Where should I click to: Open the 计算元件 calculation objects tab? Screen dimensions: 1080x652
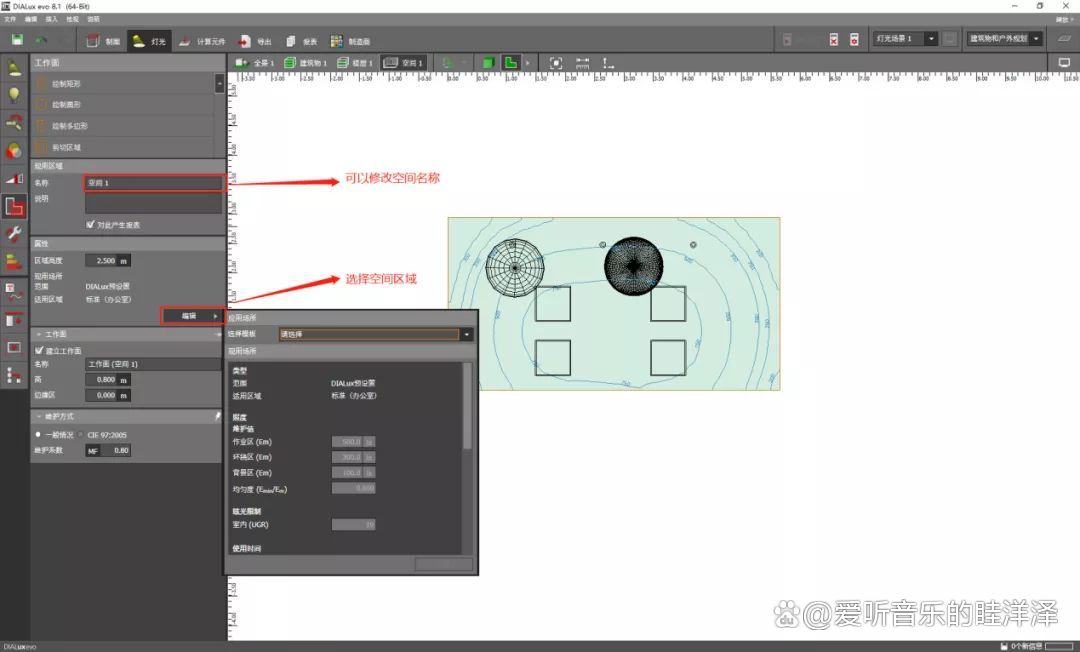[202, 41]
